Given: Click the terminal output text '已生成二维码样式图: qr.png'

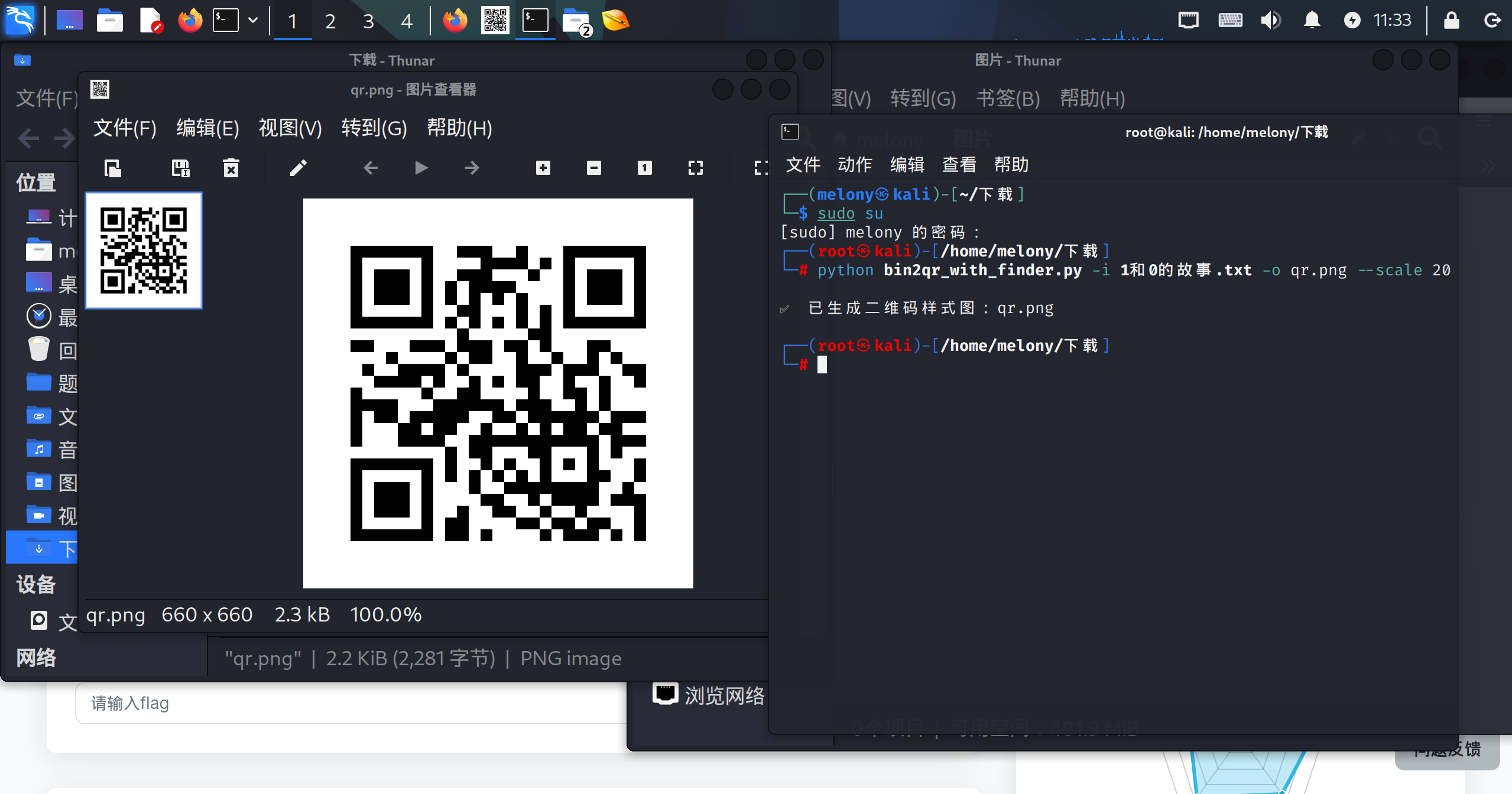Looking at the screenshot, I should (931, 308).
